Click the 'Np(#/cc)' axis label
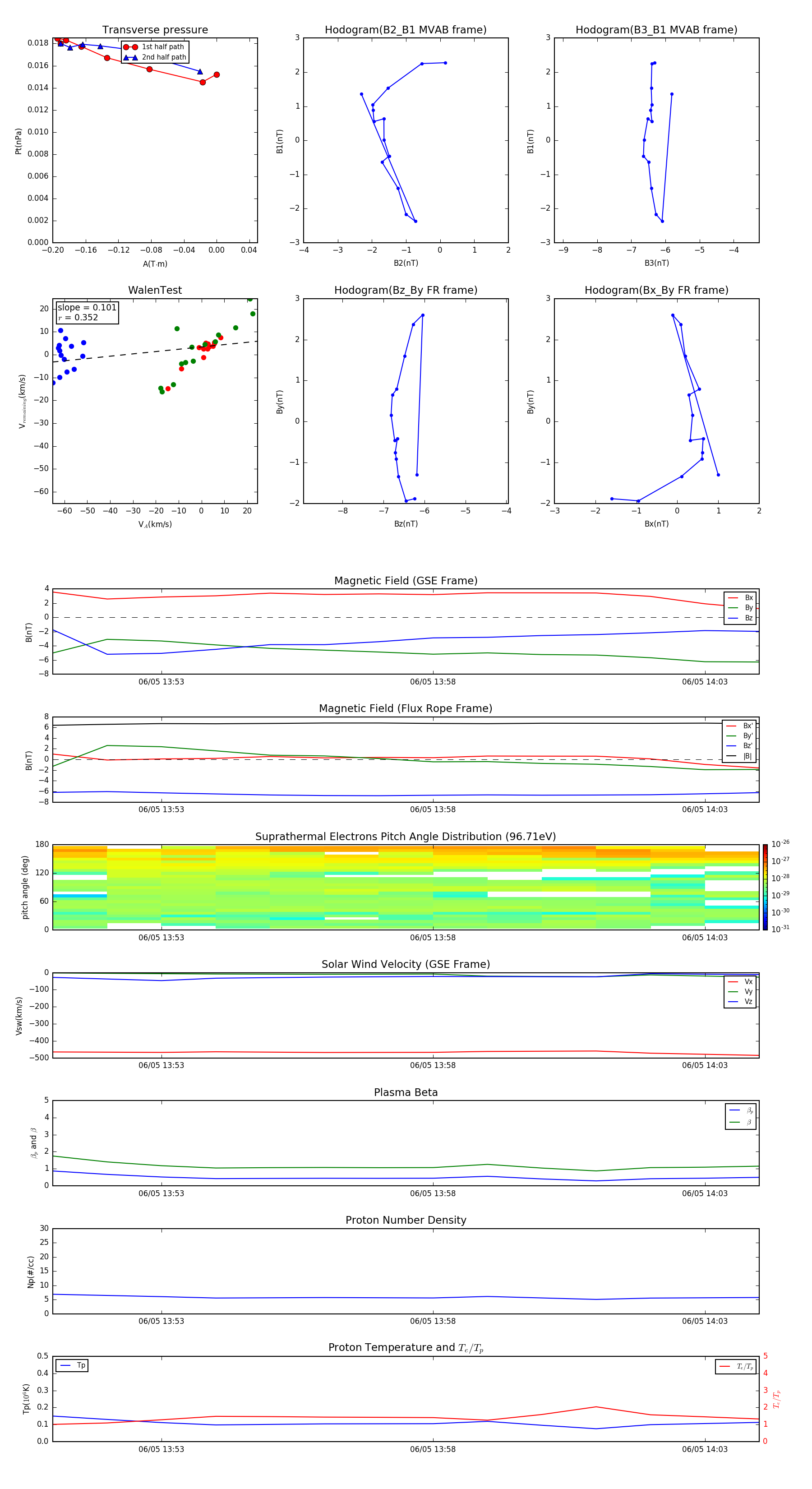Image resolution: width=812 pixels, height=1489 pixels. (31, 1272)
